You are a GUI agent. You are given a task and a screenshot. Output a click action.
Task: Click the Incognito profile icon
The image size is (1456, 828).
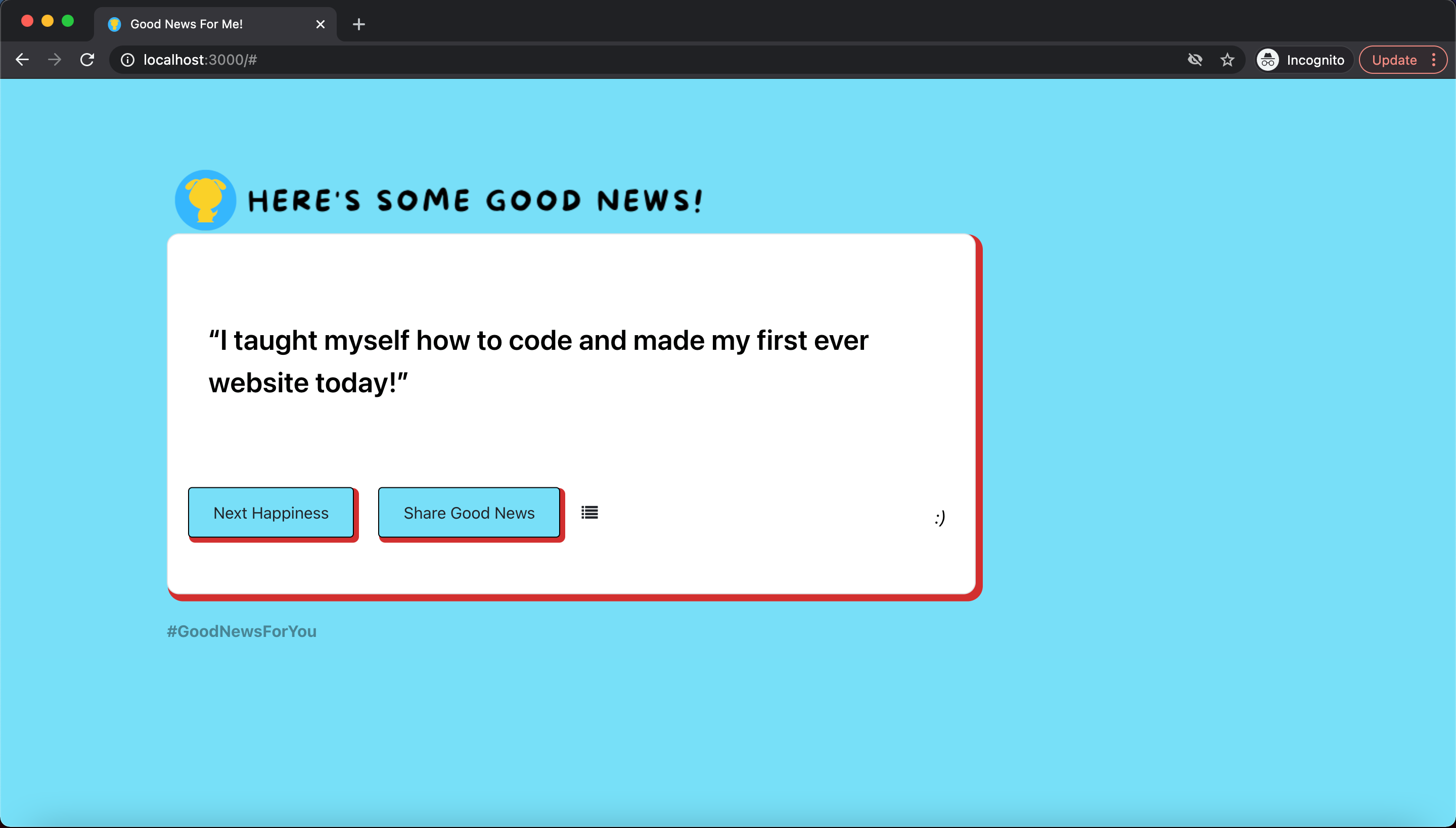point(1267,59)
